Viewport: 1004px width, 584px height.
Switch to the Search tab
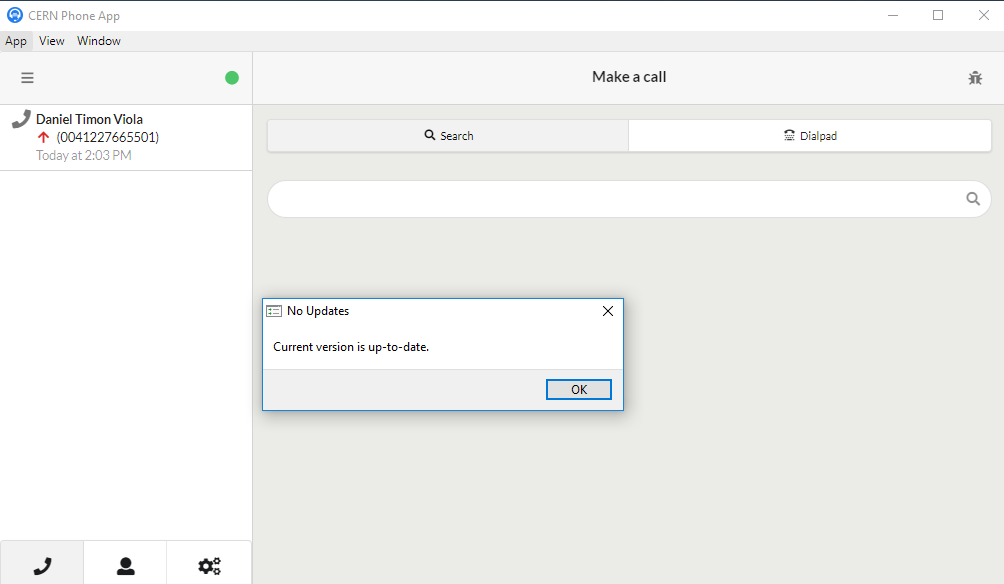pyautogui.click(x=448, y=136)
